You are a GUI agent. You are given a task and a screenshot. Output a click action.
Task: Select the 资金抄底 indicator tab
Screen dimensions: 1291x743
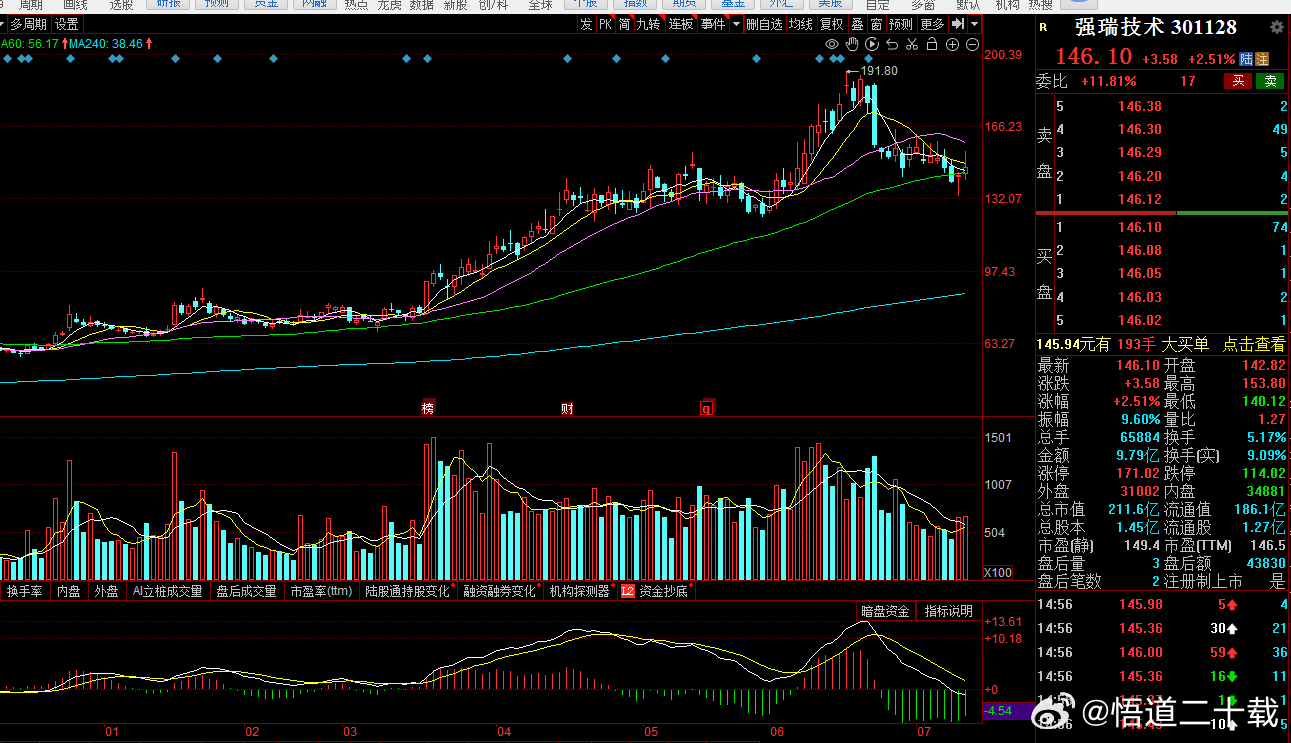[x=664, y=591]
